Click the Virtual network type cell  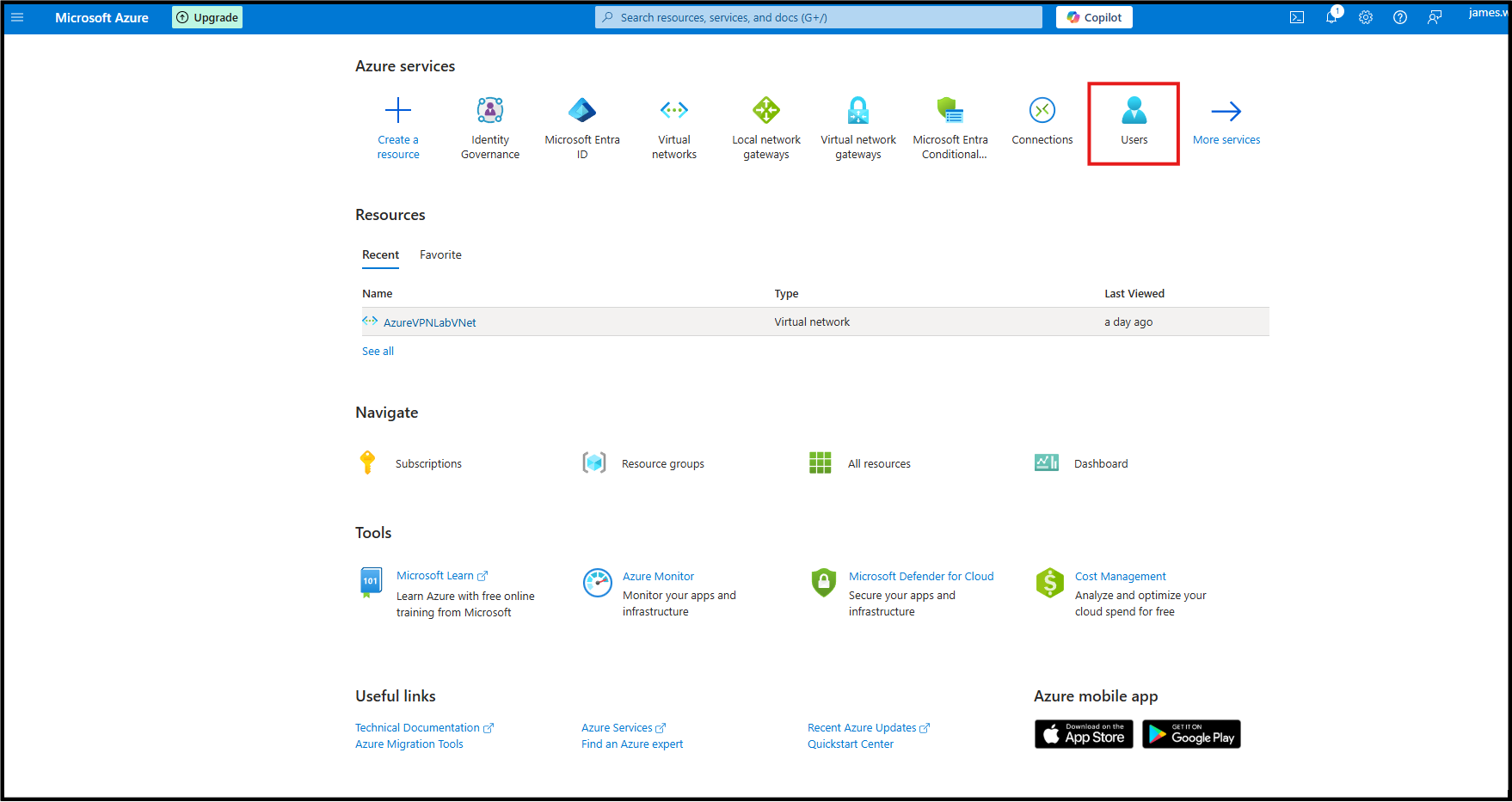coord(812,321)
